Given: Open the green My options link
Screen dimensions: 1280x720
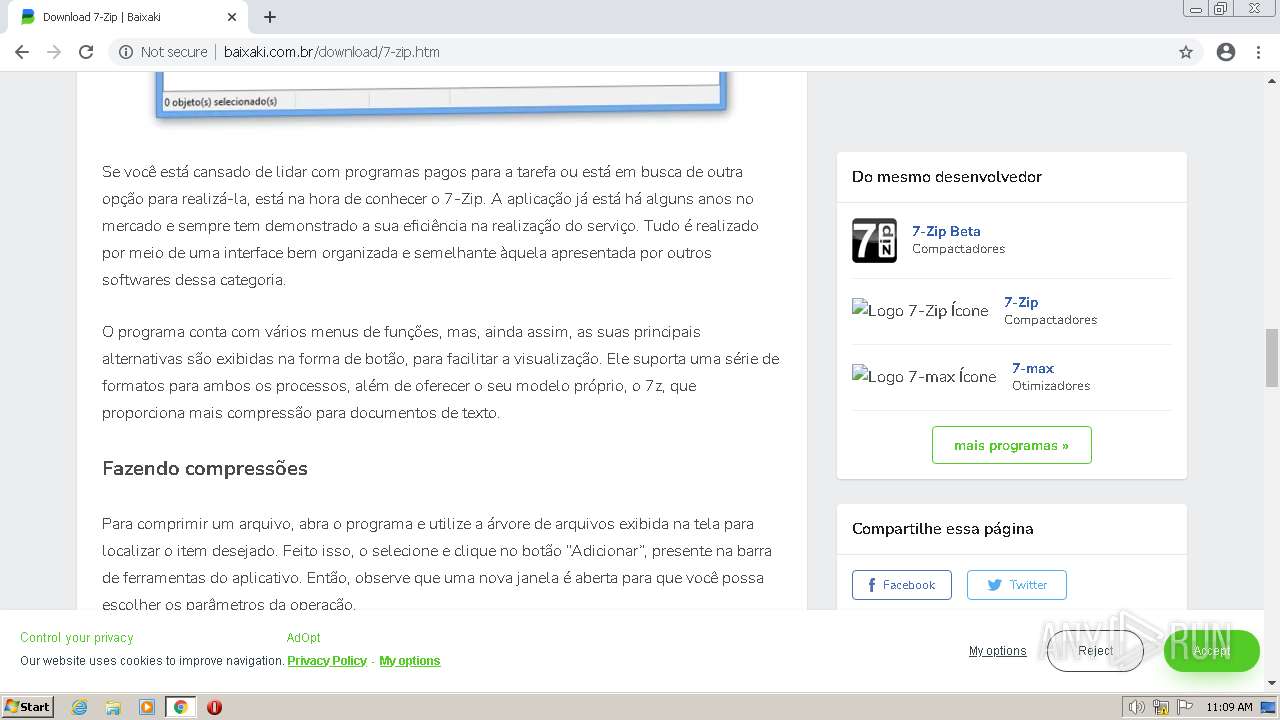Looking at the screenshot, I should click(410, 661).
